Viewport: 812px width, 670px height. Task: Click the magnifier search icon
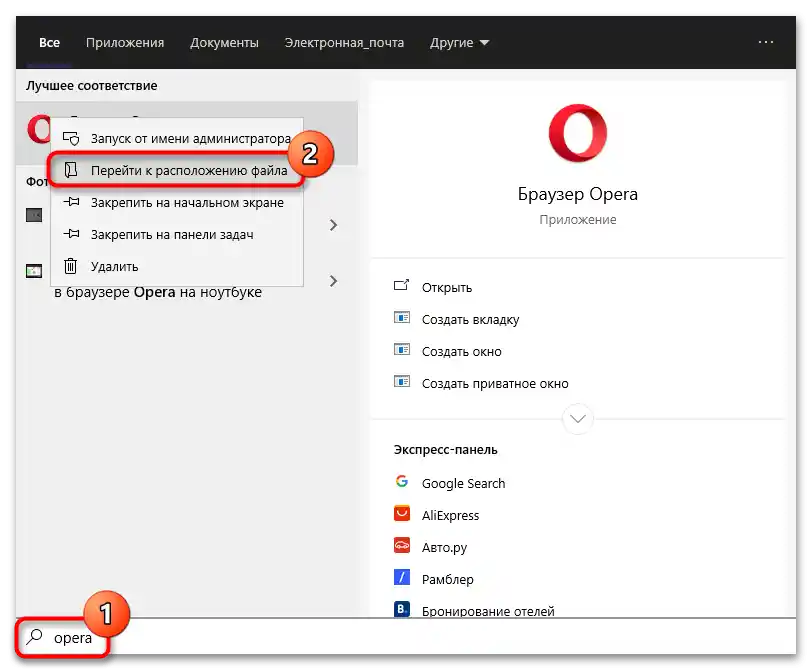pos(35,636)
